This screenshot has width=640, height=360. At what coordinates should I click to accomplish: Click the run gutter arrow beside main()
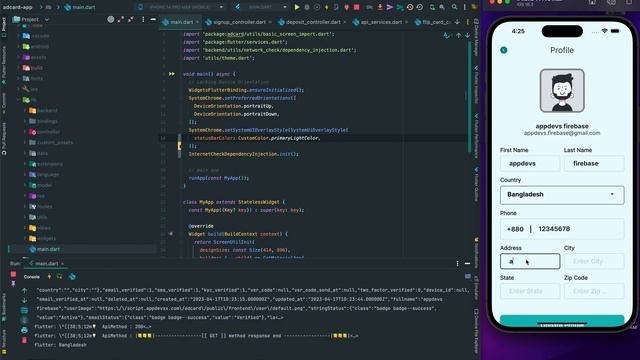coord(172,74)
